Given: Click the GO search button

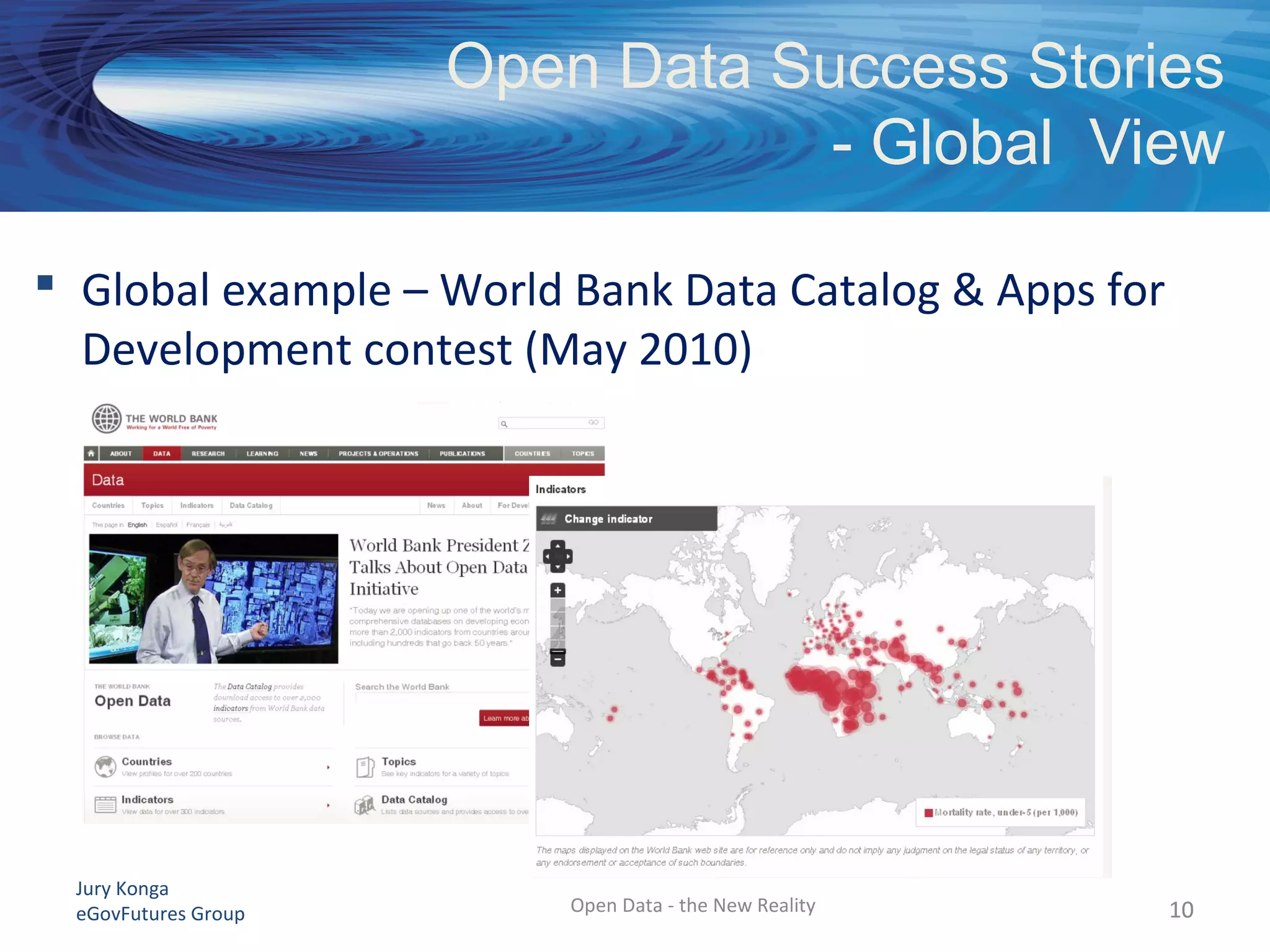Looking at the screenshot, I should 593,423.
